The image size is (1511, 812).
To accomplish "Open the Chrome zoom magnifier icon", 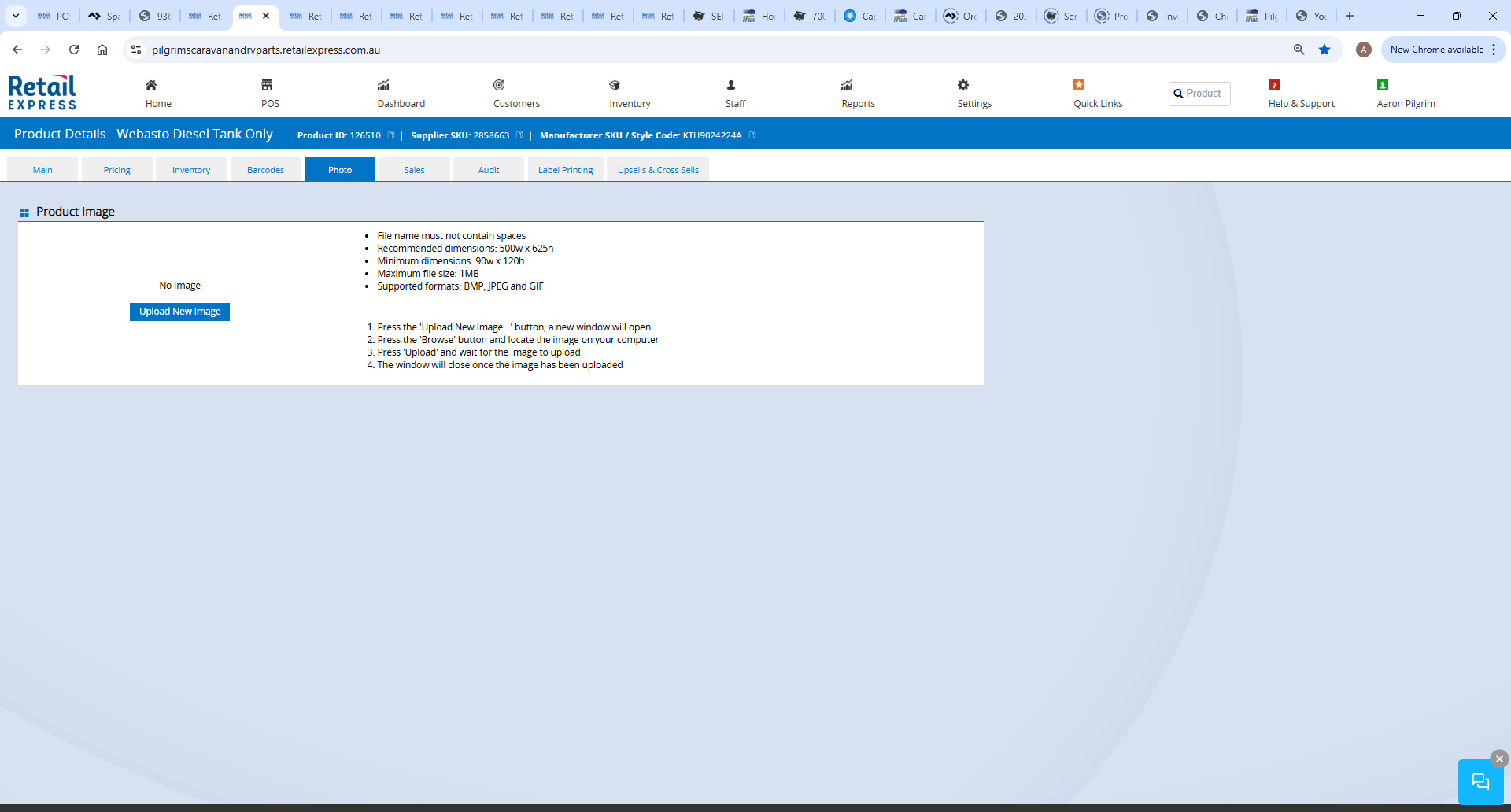I will tap(1299, 50).
